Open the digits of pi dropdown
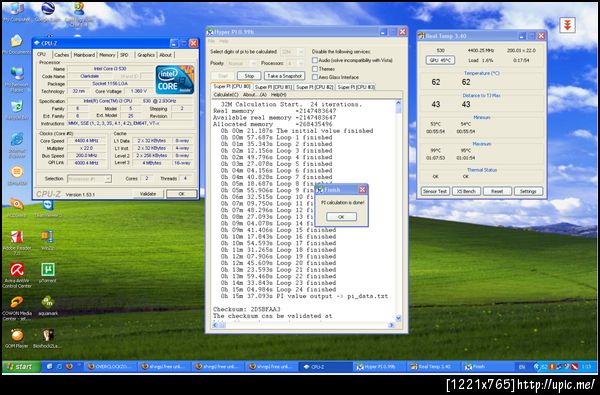Screen dimensions: 600x395 tap(293, 52)
